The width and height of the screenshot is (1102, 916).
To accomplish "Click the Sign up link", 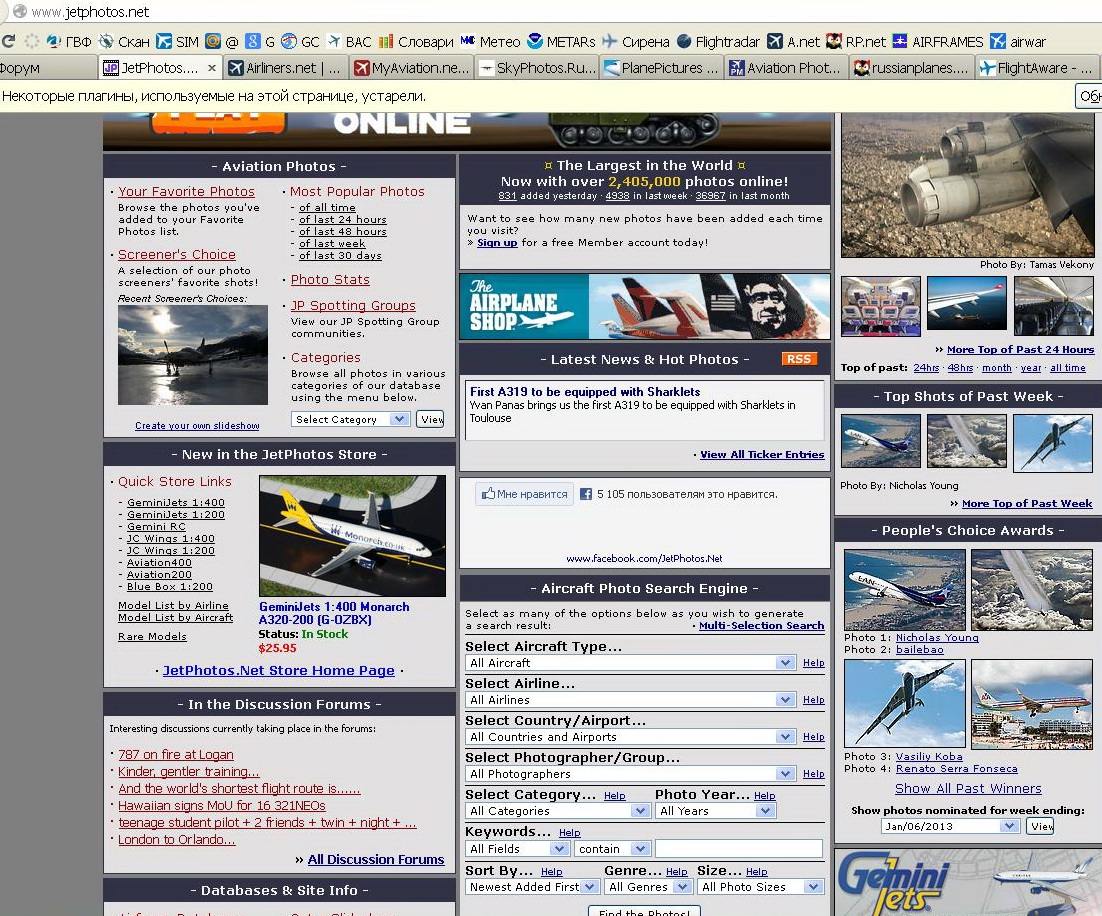I will pyautogui.click(x=497, y=243).
